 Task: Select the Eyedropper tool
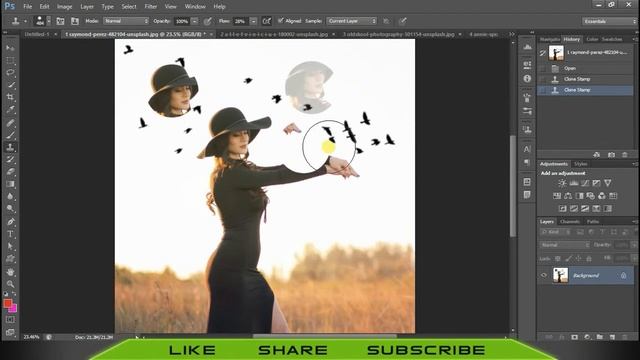[x=10, y=109]
